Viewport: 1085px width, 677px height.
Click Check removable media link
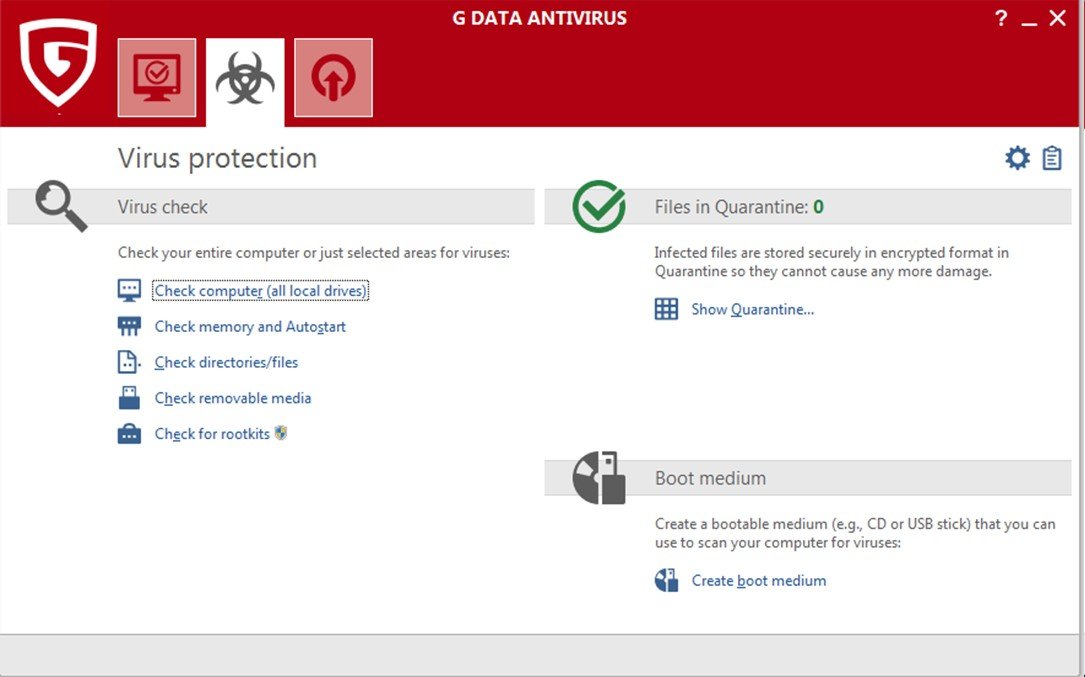[x=232, y=398]
